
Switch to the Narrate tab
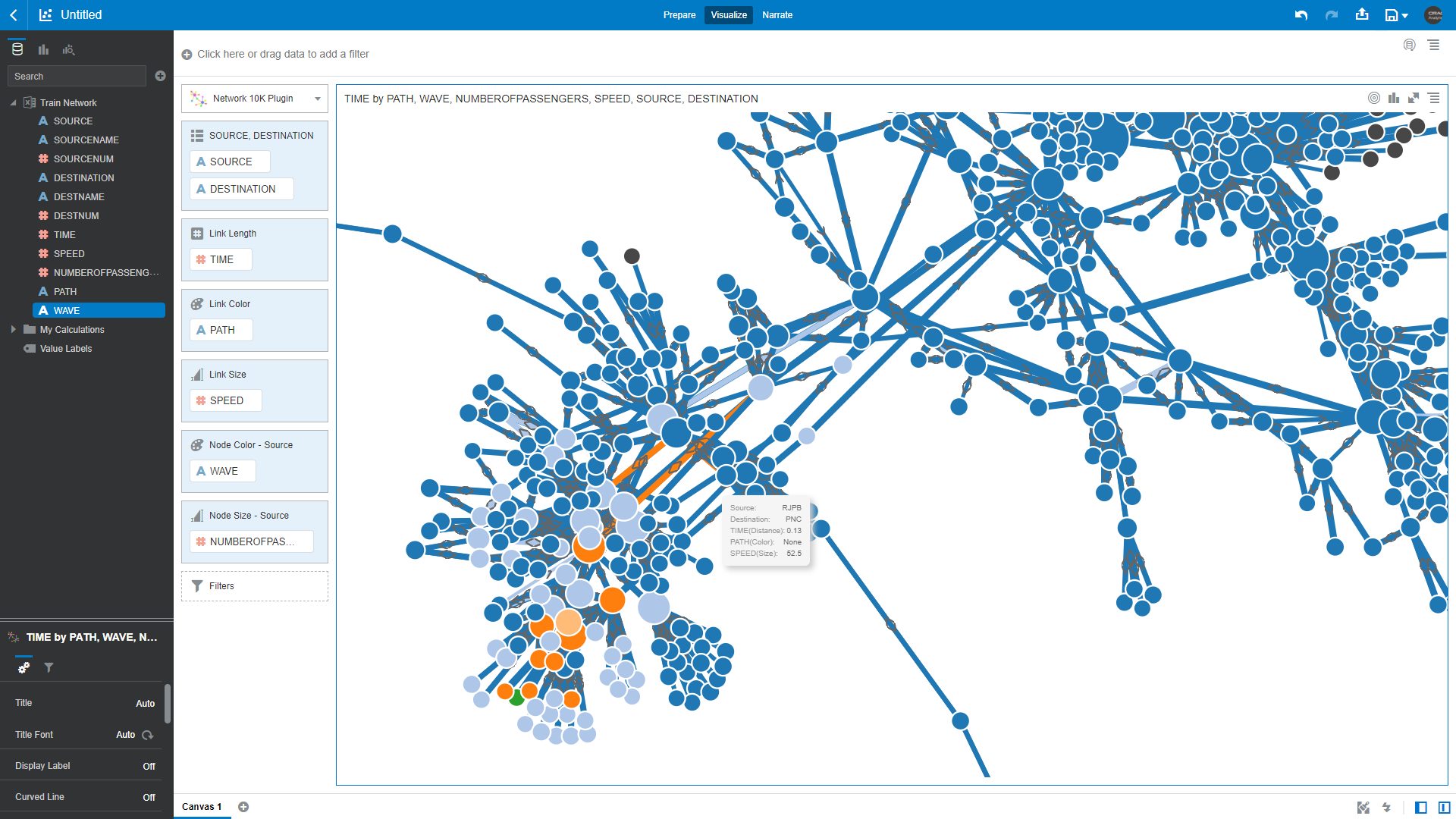point(777,15)
